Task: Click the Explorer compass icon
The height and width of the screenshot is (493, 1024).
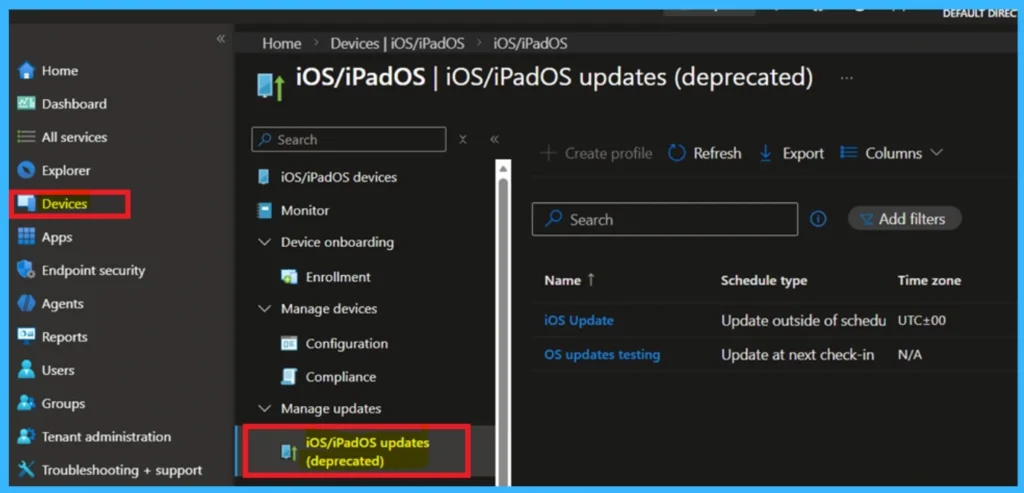Action: click(x=26, y=170)
